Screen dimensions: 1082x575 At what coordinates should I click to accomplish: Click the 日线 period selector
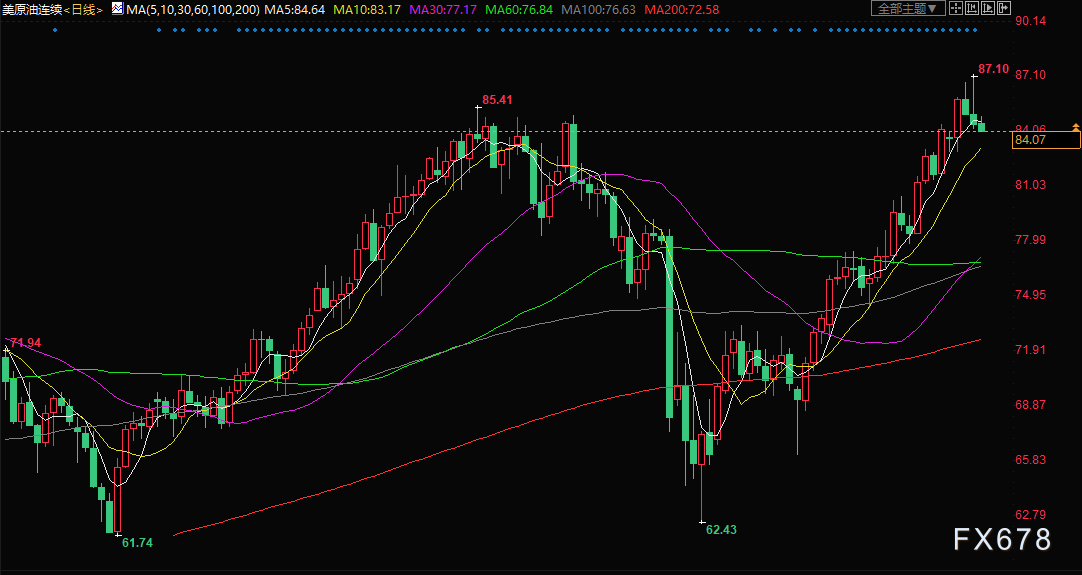83,10
